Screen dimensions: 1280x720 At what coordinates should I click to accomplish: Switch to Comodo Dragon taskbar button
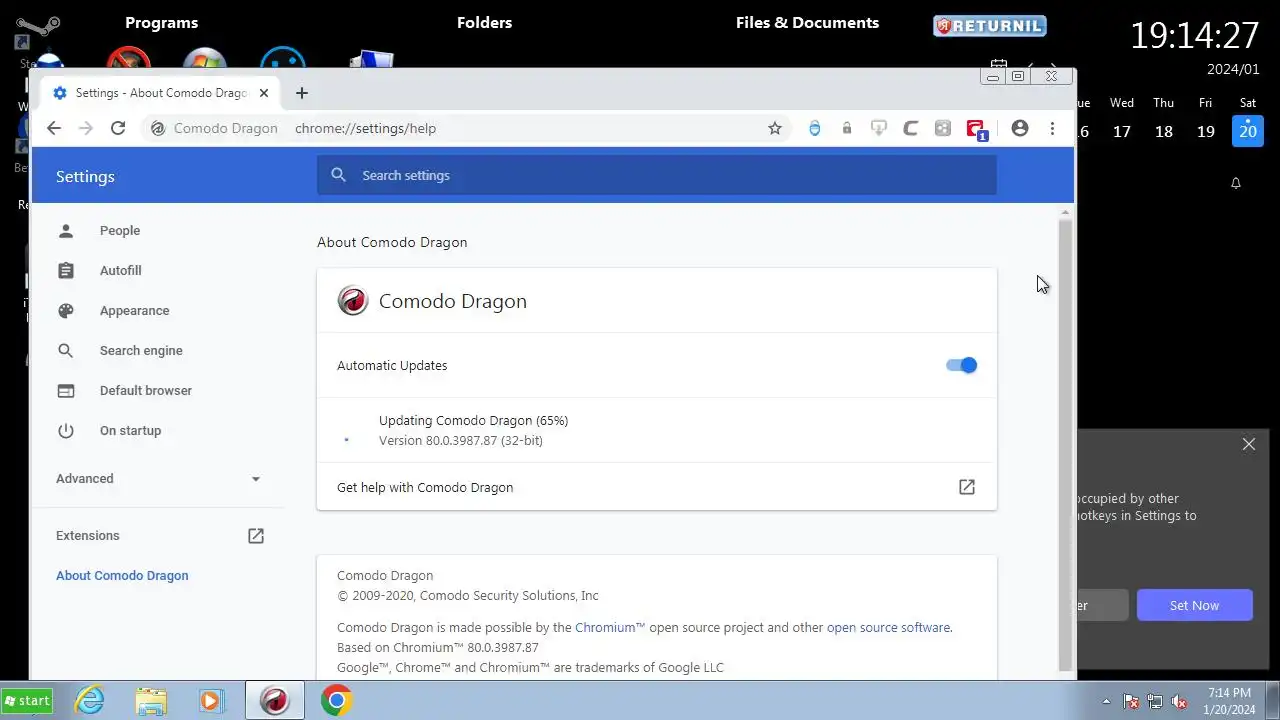click(x=274, y=701)
